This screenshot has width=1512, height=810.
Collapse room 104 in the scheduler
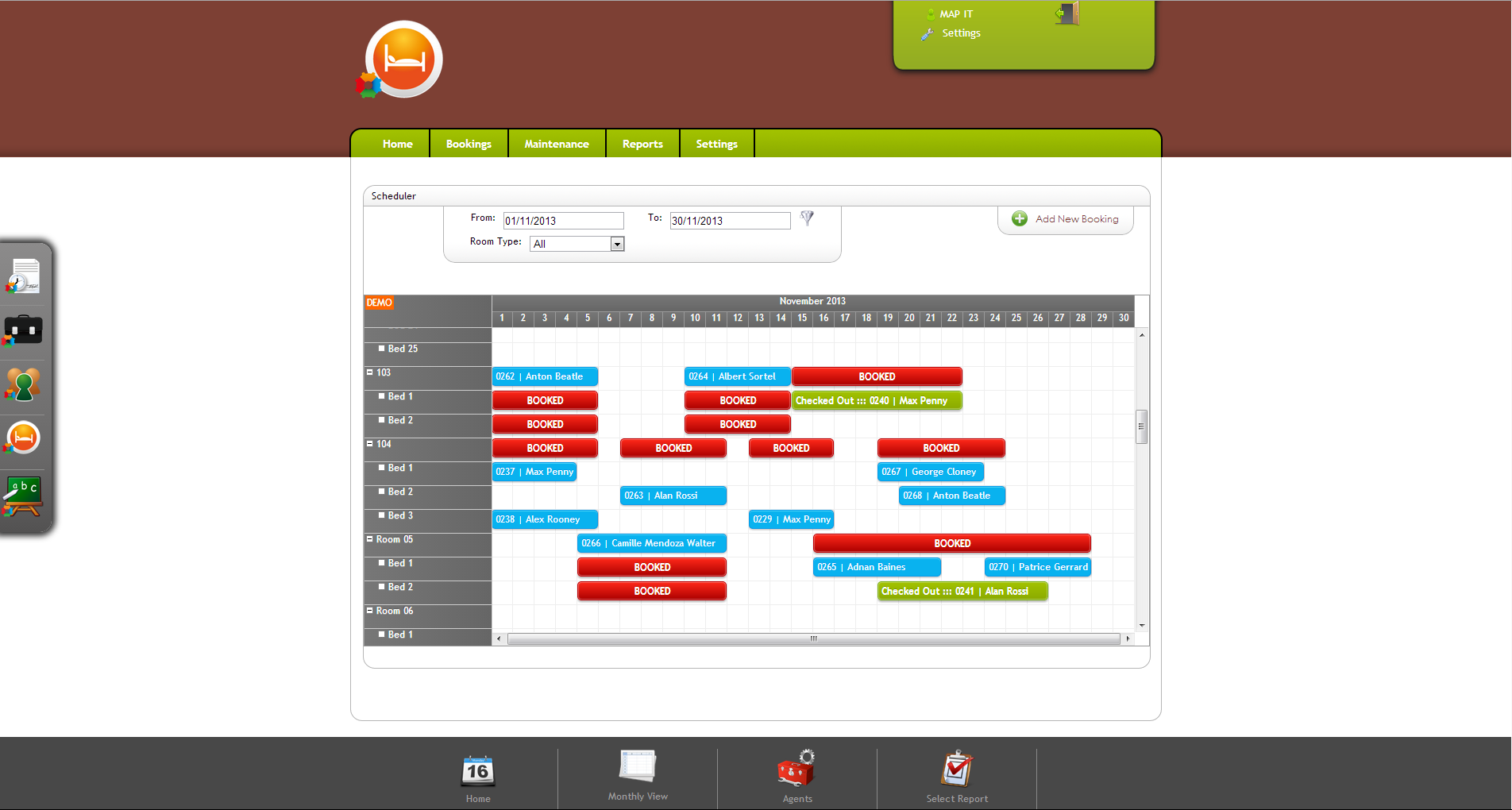pyautogui.click(x=369, y=443)
